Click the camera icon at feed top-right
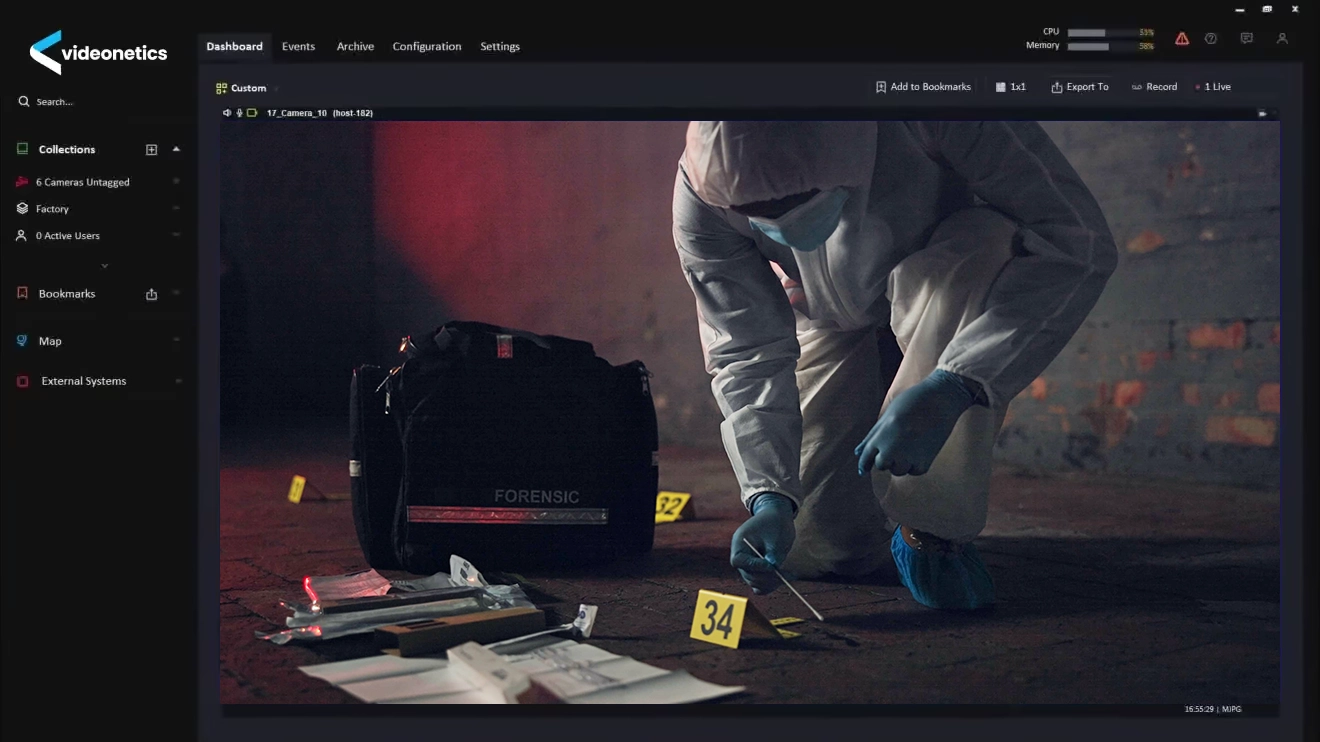The image size is (1320, 742). tap(1263, 113)
